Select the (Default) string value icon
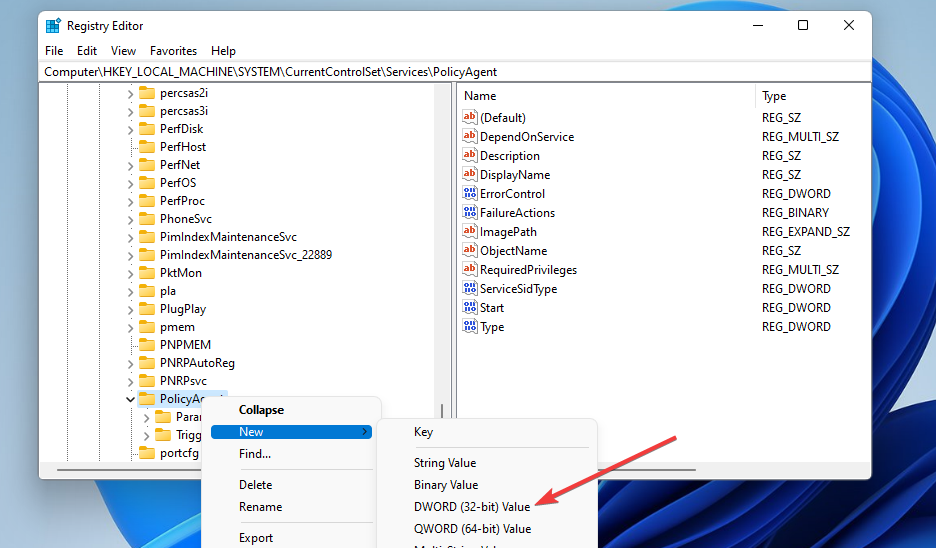 click(470, 117)
